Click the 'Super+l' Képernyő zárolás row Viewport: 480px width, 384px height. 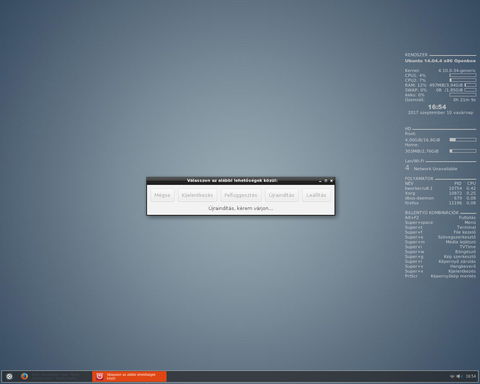pyautogui.click(x=440, y=262)
